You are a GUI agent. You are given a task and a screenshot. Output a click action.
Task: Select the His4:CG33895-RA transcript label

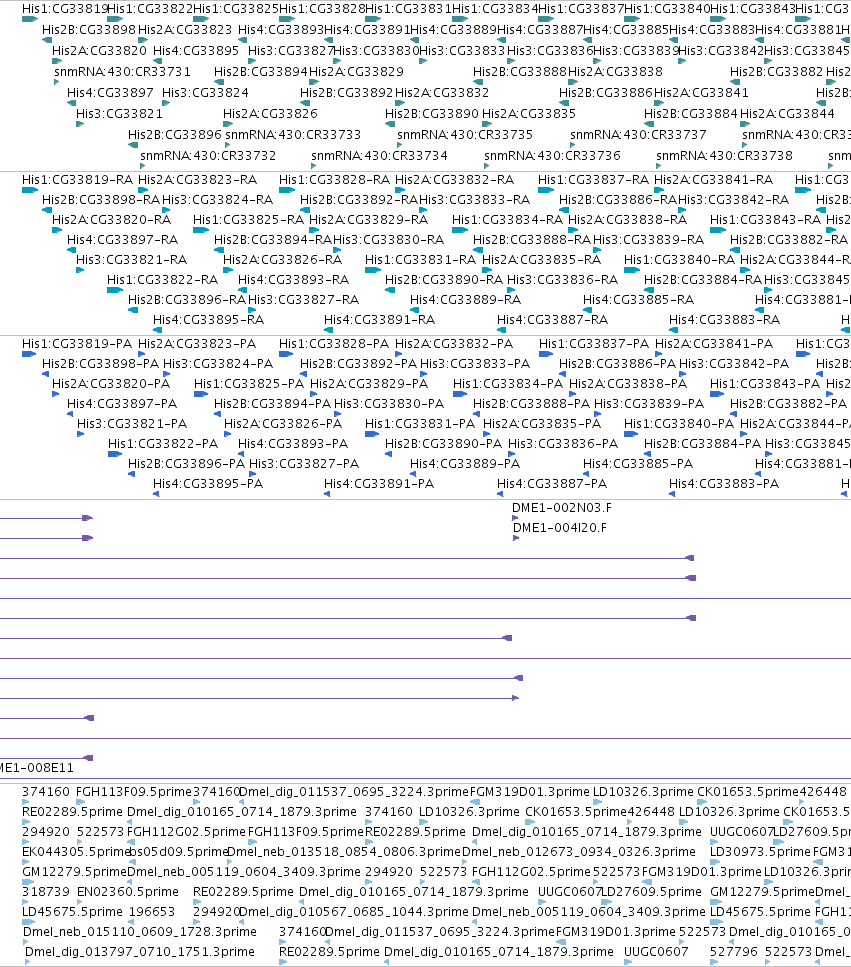(x=208, y=319)
